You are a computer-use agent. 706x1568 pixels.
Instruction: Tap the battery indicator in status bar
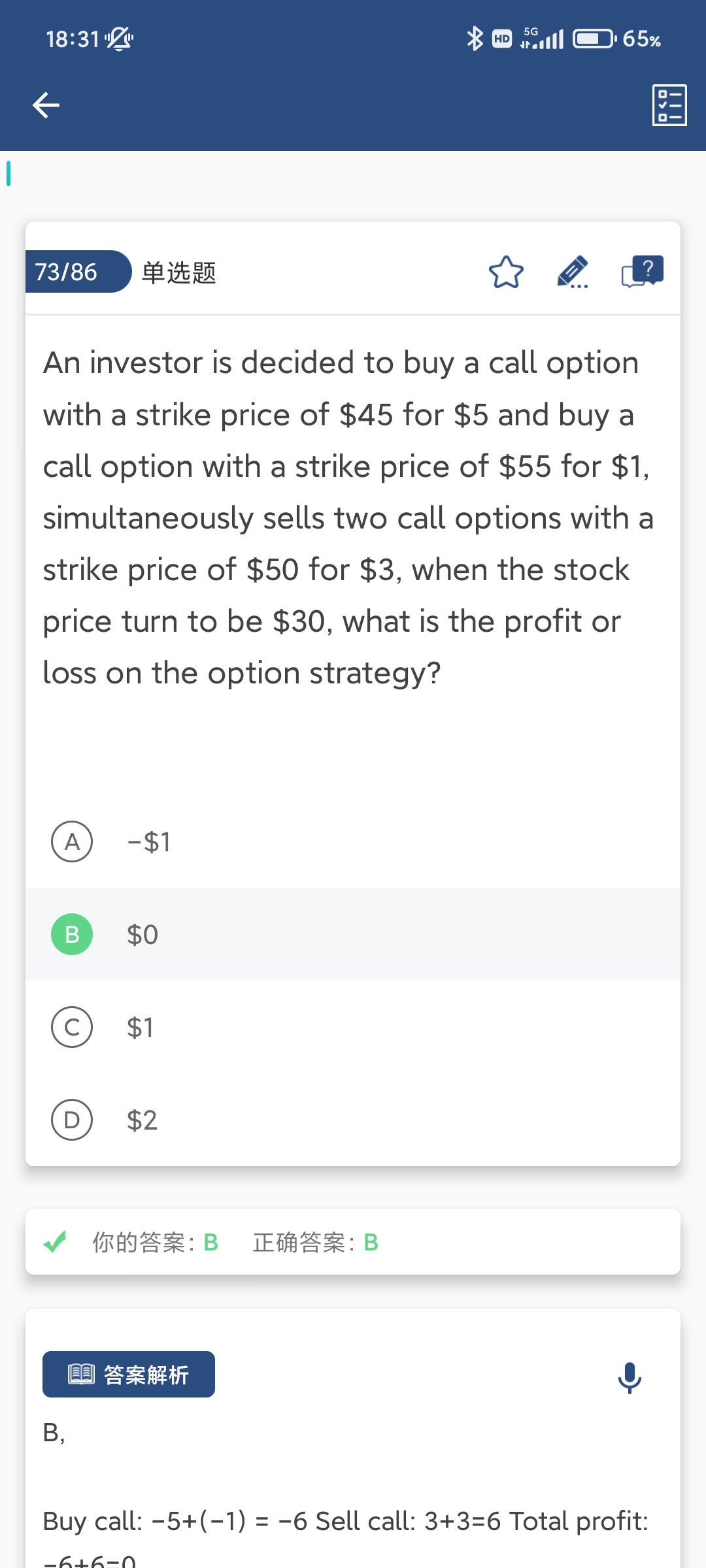[x=594, y=39]
